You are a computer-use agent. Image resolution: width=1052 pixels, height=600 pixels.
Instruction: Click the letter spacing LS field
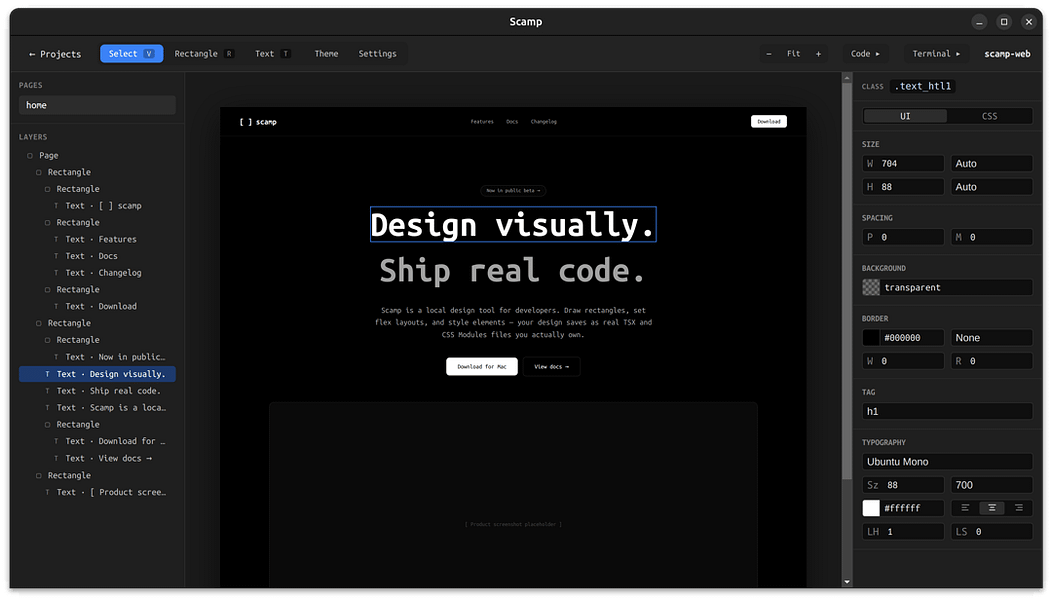coord(992,532)
